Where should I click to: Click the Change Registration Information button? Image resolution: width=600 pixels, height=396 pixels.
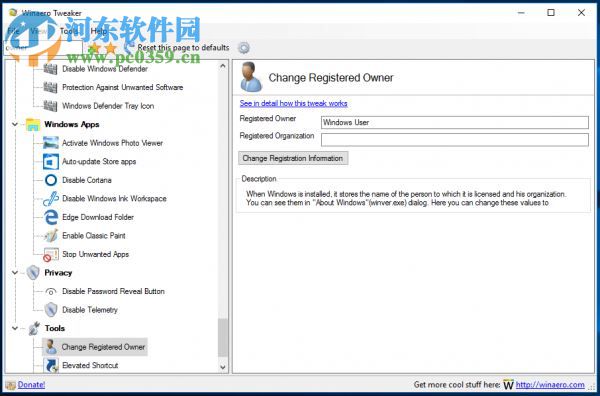[x=293, y=158]
